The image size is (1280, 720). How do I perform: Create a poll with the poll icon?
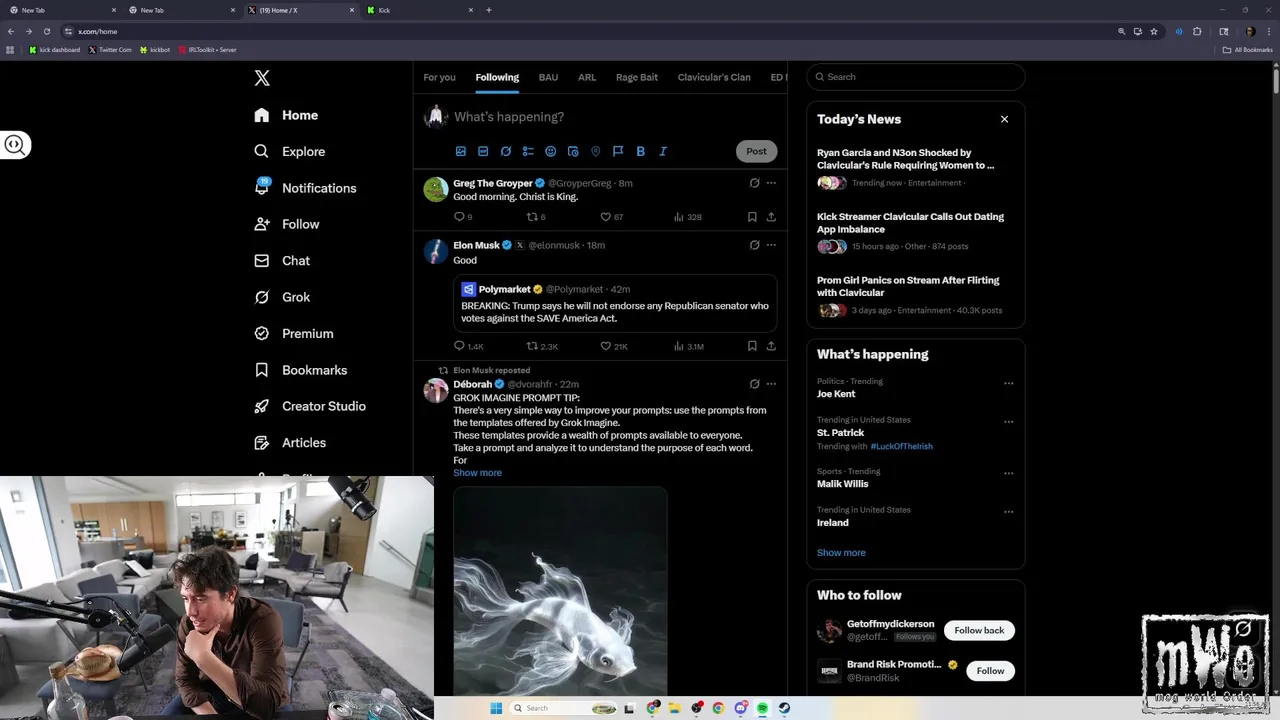coord(528,151)
